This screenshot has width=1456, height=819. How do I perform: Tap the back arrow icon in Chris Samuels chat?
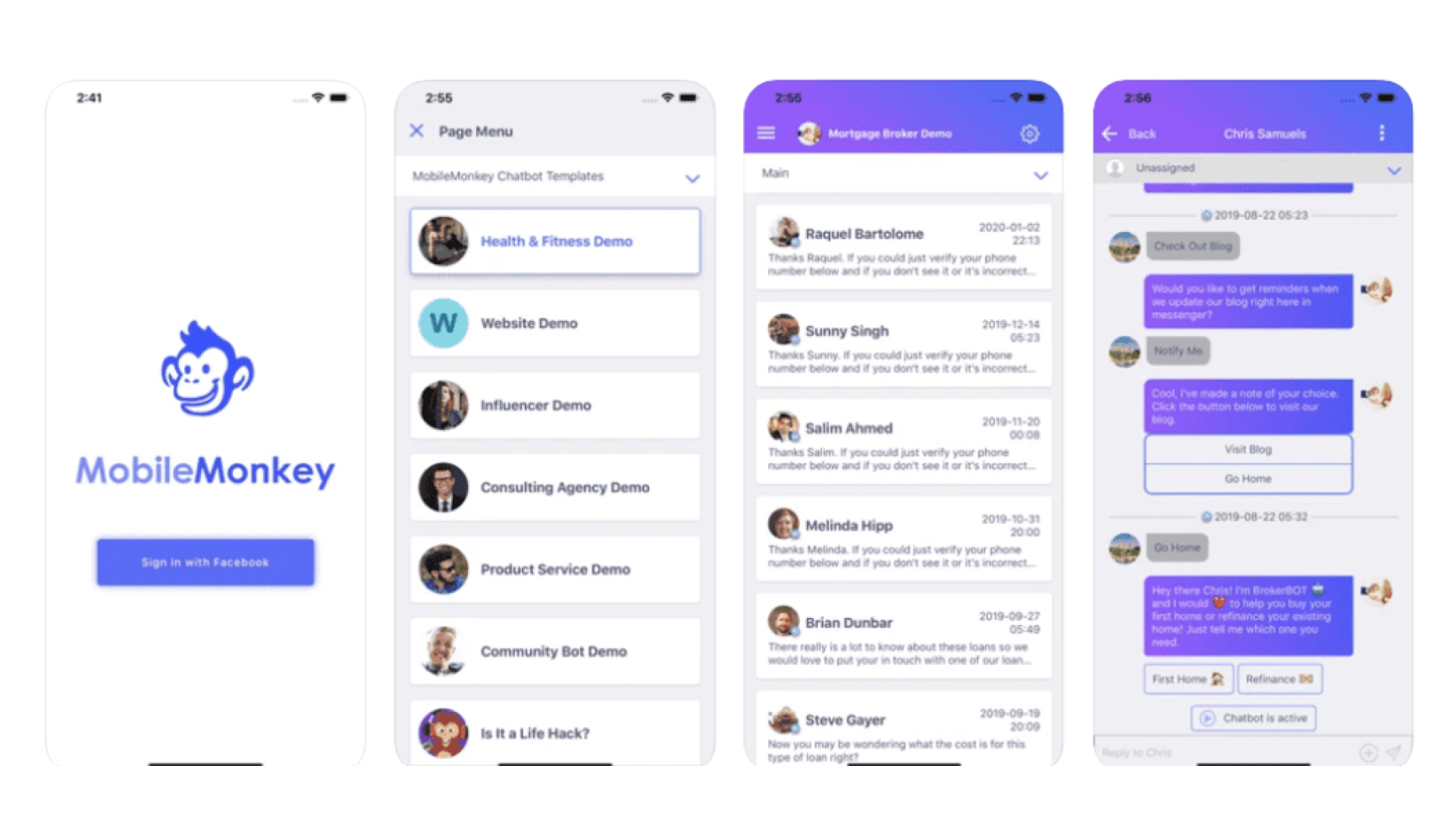pos(1114,133)
